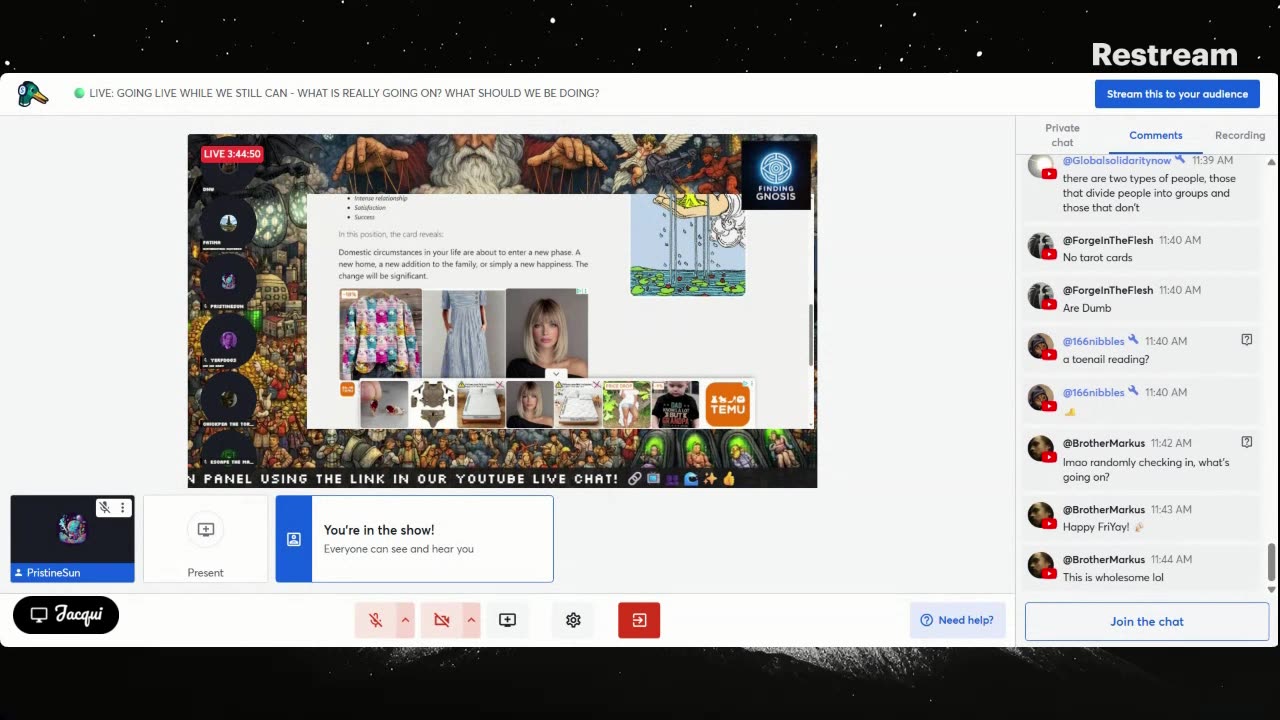The height and width of the screenshot is (720, 1280).
Task: Click 'No tarot cards' comment text
Action: point(1098,257)
